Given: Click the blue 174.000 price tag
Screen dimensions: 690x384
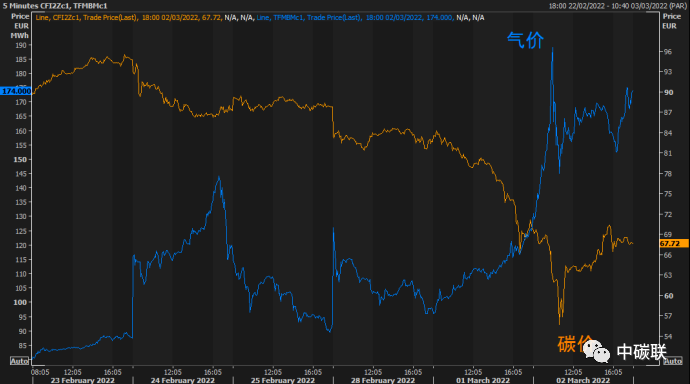Looking at the screenshot, I should [16, 91].
